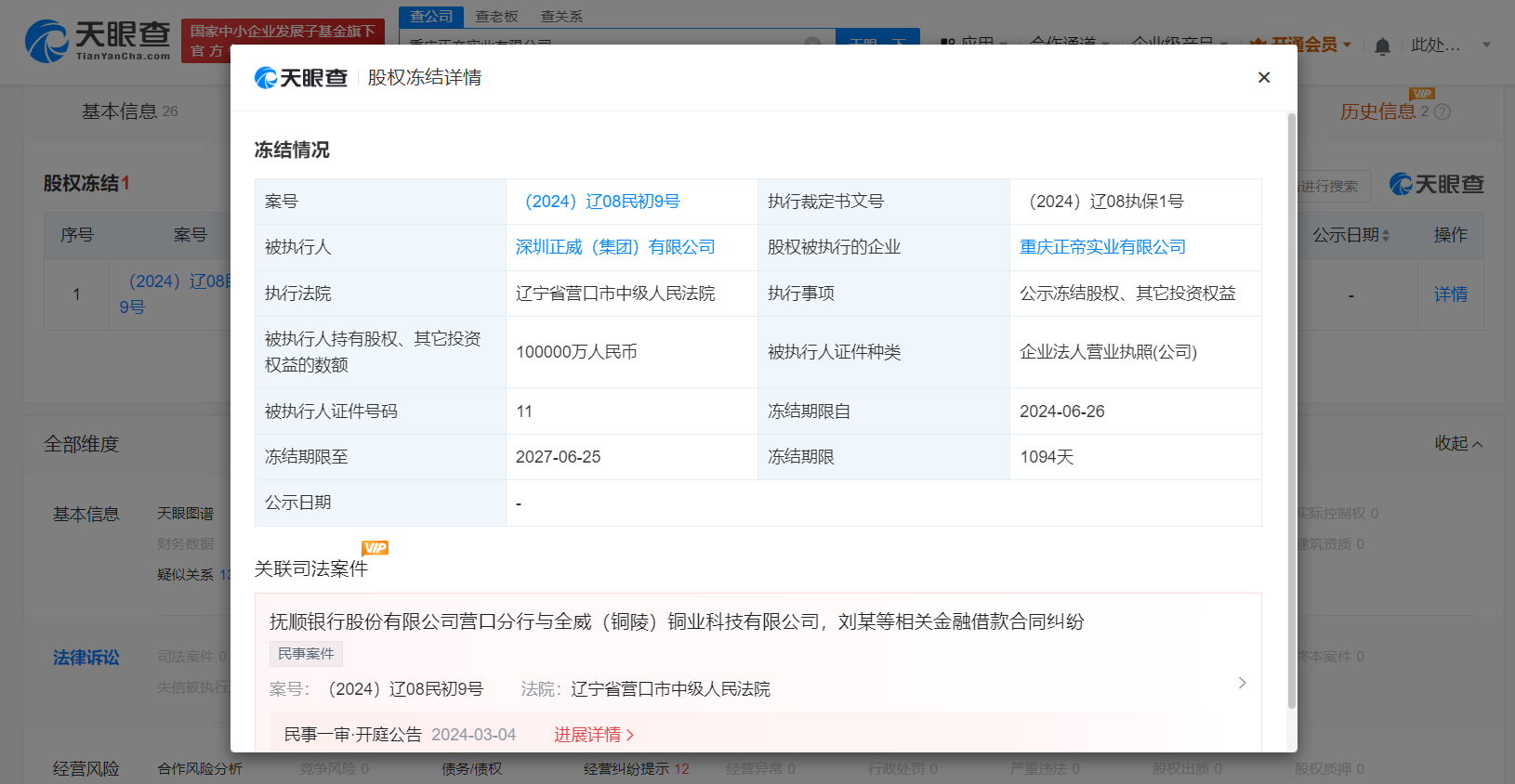Image resolution: width=1515 pixels, height=784 pixels.
Task: Click the notification bell icon
Action: pos(1382,46)
